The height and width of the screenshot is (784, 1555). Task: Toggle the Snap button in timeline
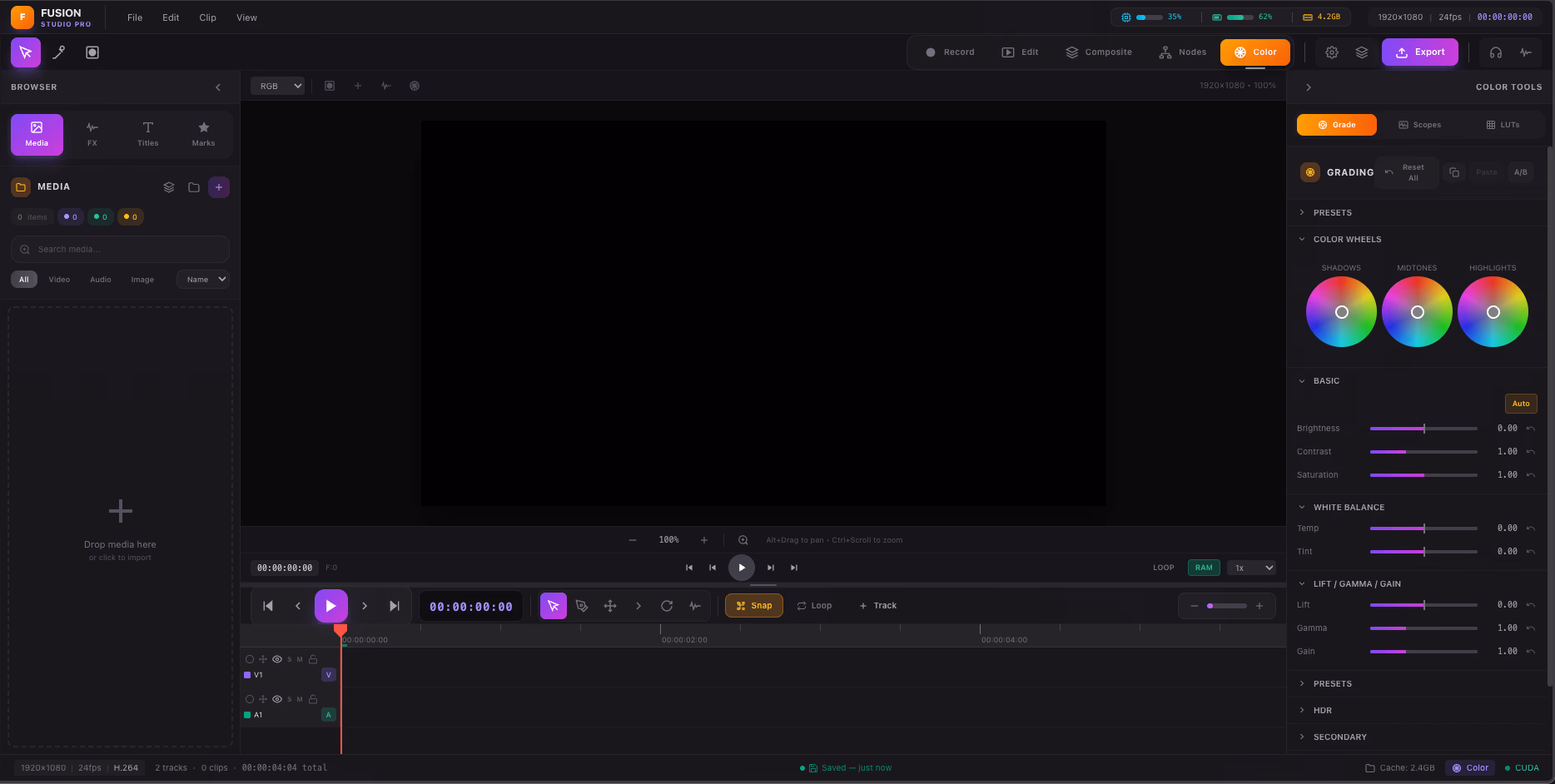click(x=754, y=606)
